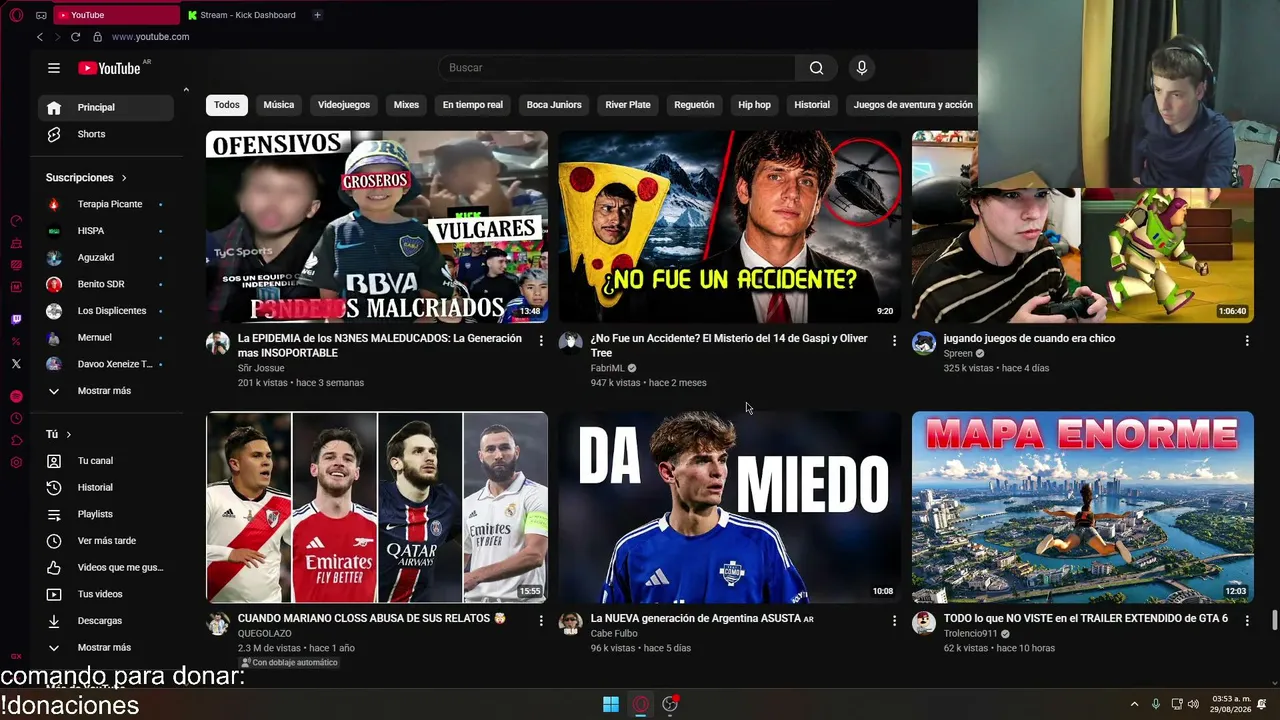Select the Reguetón filter chip
Image resolution: width=1280 pixels, height=720 pixels.
[x=694, y=105]
